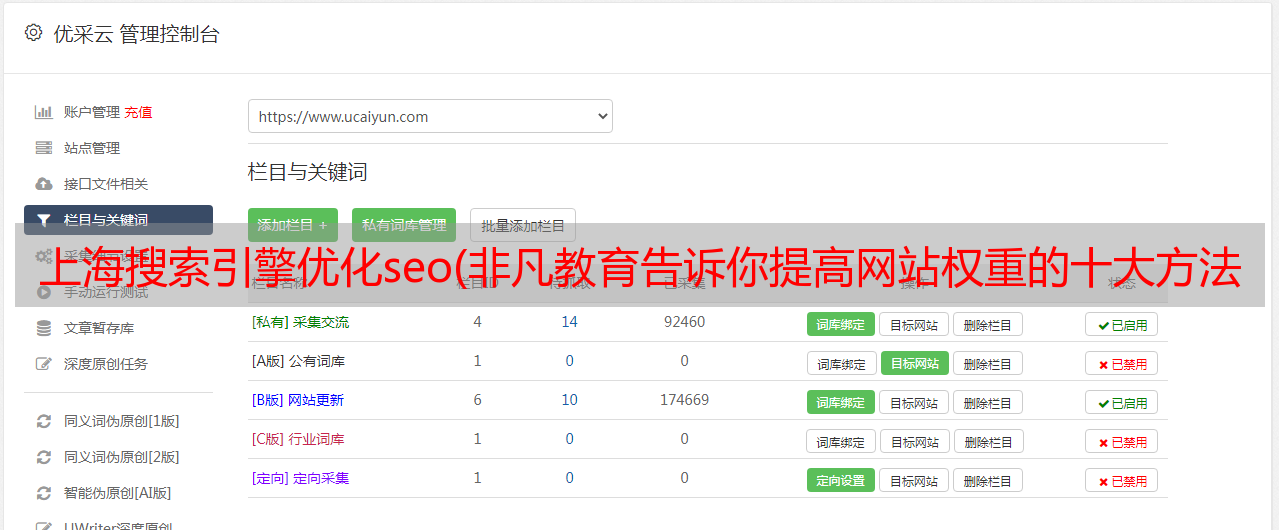Open the site URL dropdown ucaiyun.com
Image resolution: width=1279 pixels, height=530 pixels.
point(430,116)
